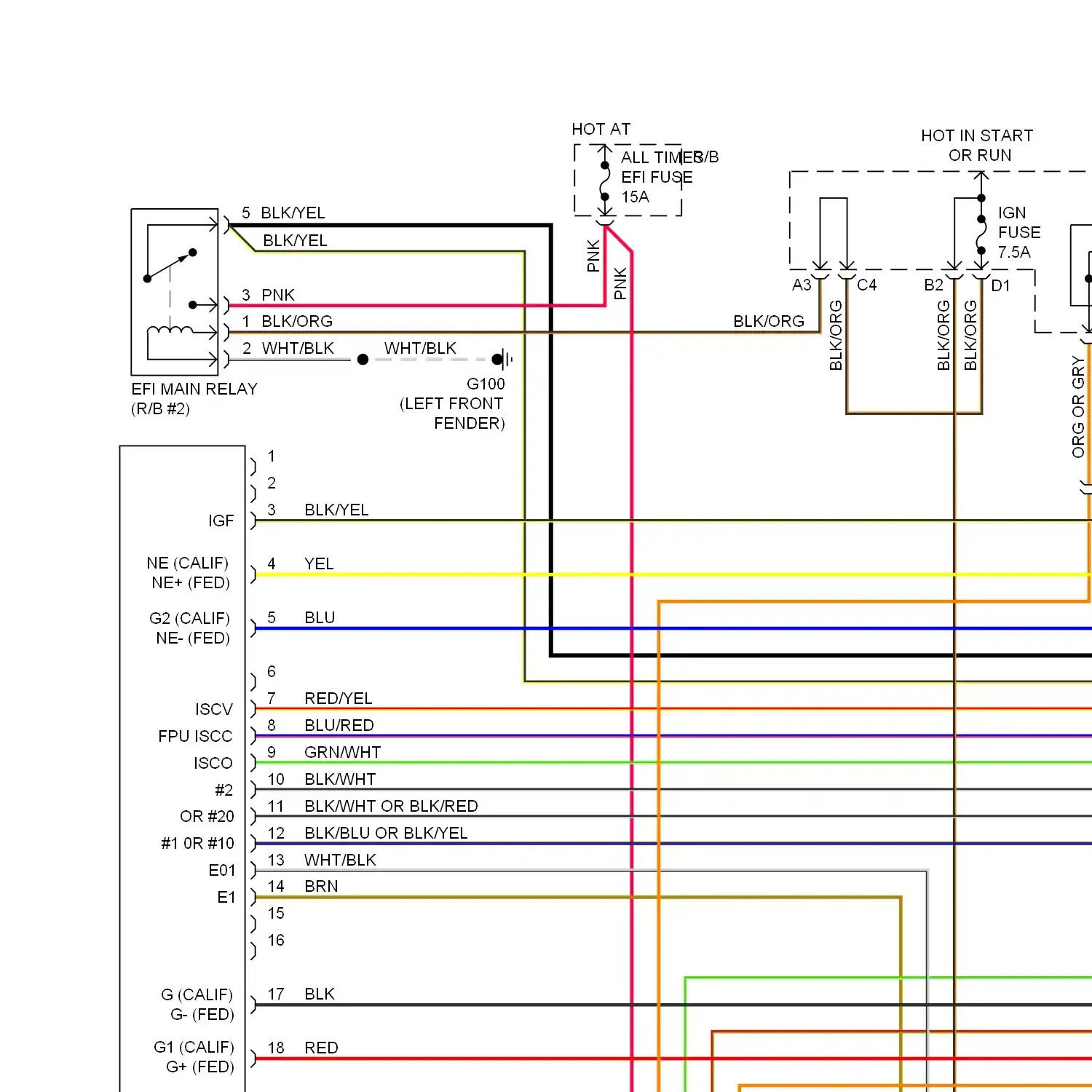Click pin number '15' on the connector

(276, 914)
